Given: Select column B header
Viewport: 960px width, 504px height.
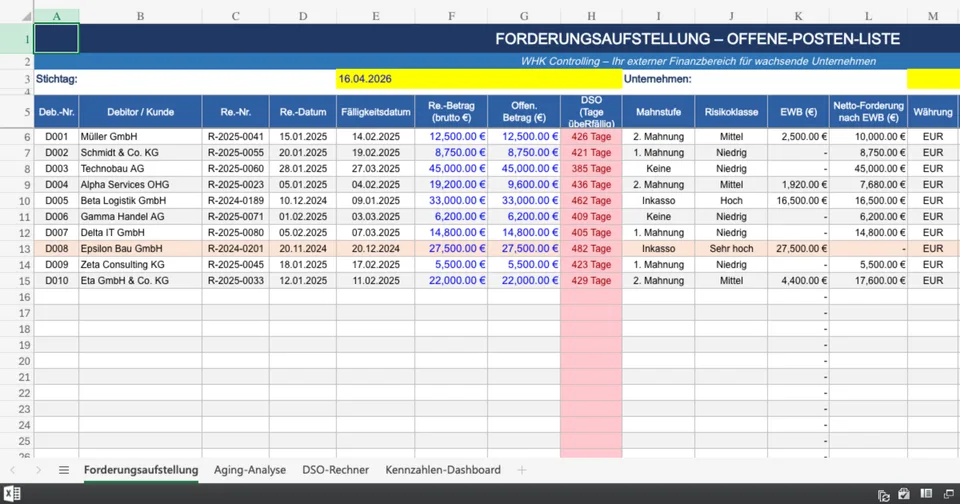Looking at the screenshot, I should coord(140,17).
